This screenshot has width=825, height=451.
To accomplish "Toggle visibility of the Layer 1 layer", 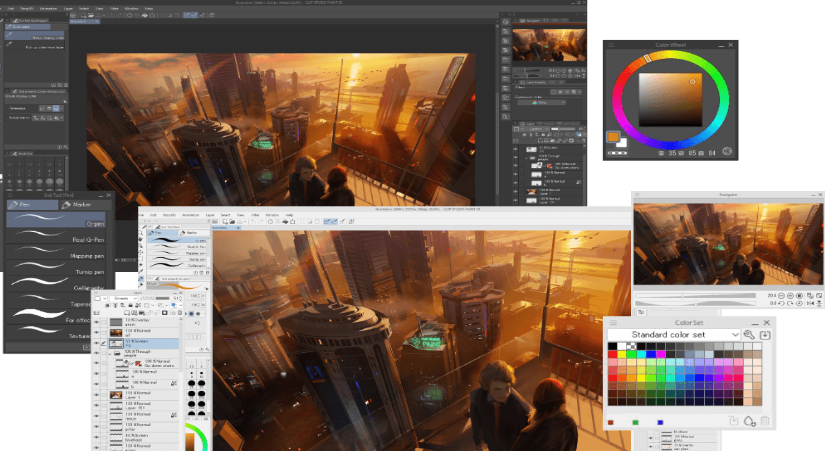I will tap(96, 395).
